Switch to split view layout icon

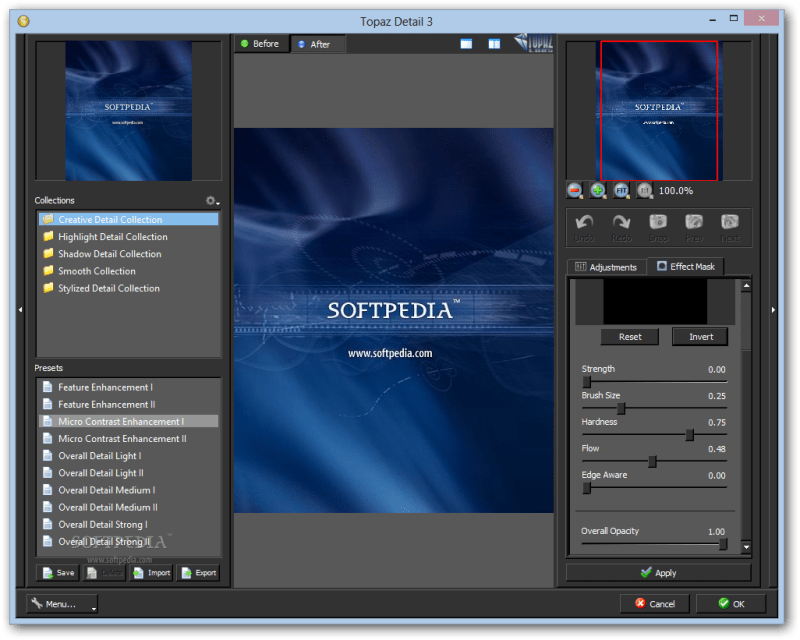pyautogui.click(x=494, y=44)
